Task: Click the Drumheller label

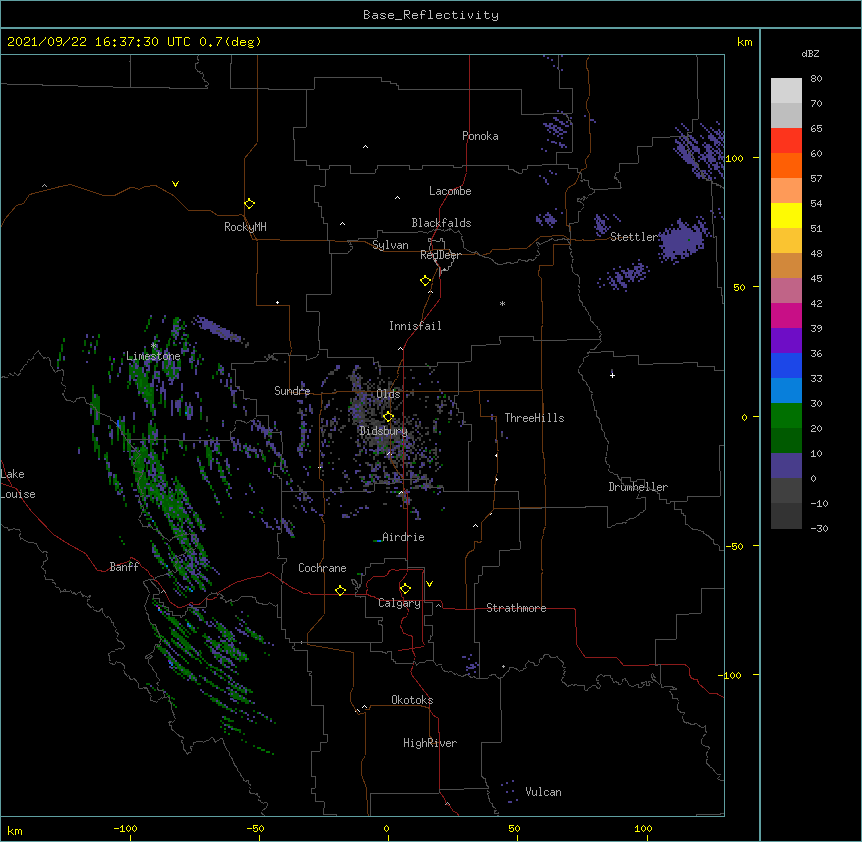Action: point(638,487)
